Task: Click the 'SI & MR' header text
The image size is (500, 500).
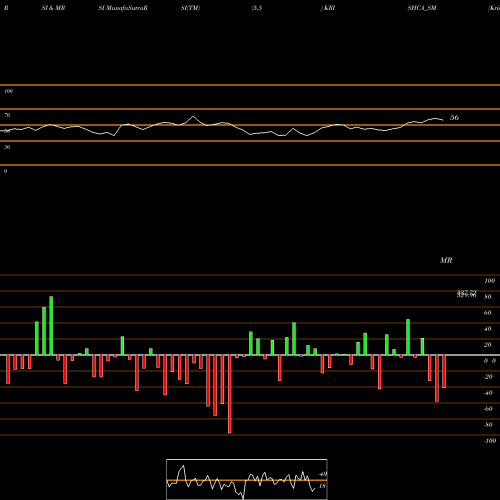Action: pos(53,8)
